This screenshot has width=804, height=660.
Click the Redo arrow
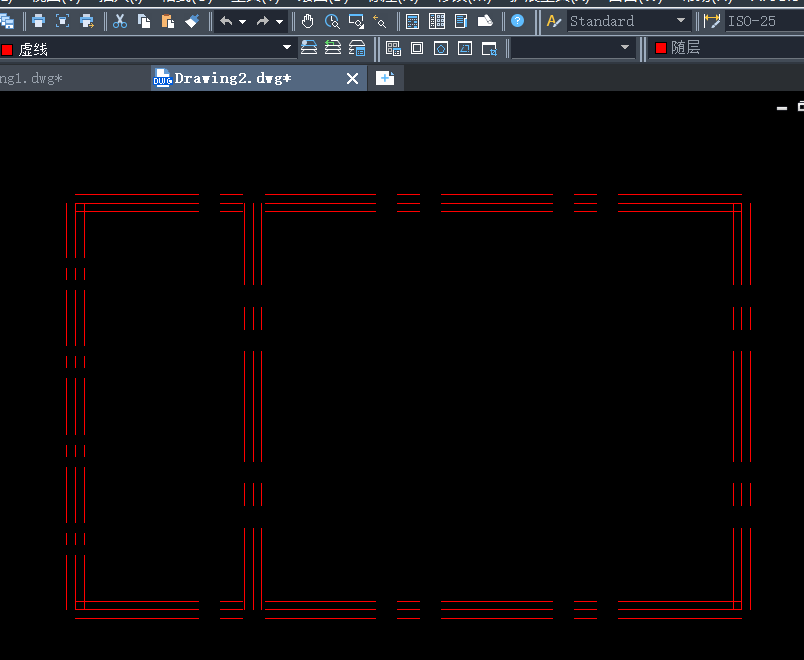tap(263, 21)
